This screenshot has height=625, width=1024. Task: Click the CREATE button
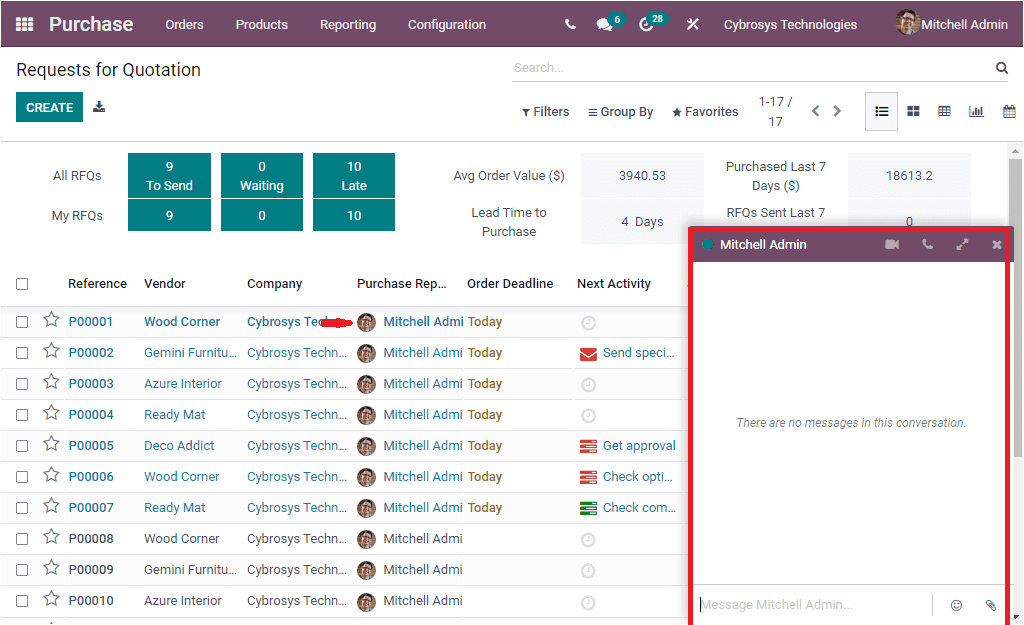point(49,105)
